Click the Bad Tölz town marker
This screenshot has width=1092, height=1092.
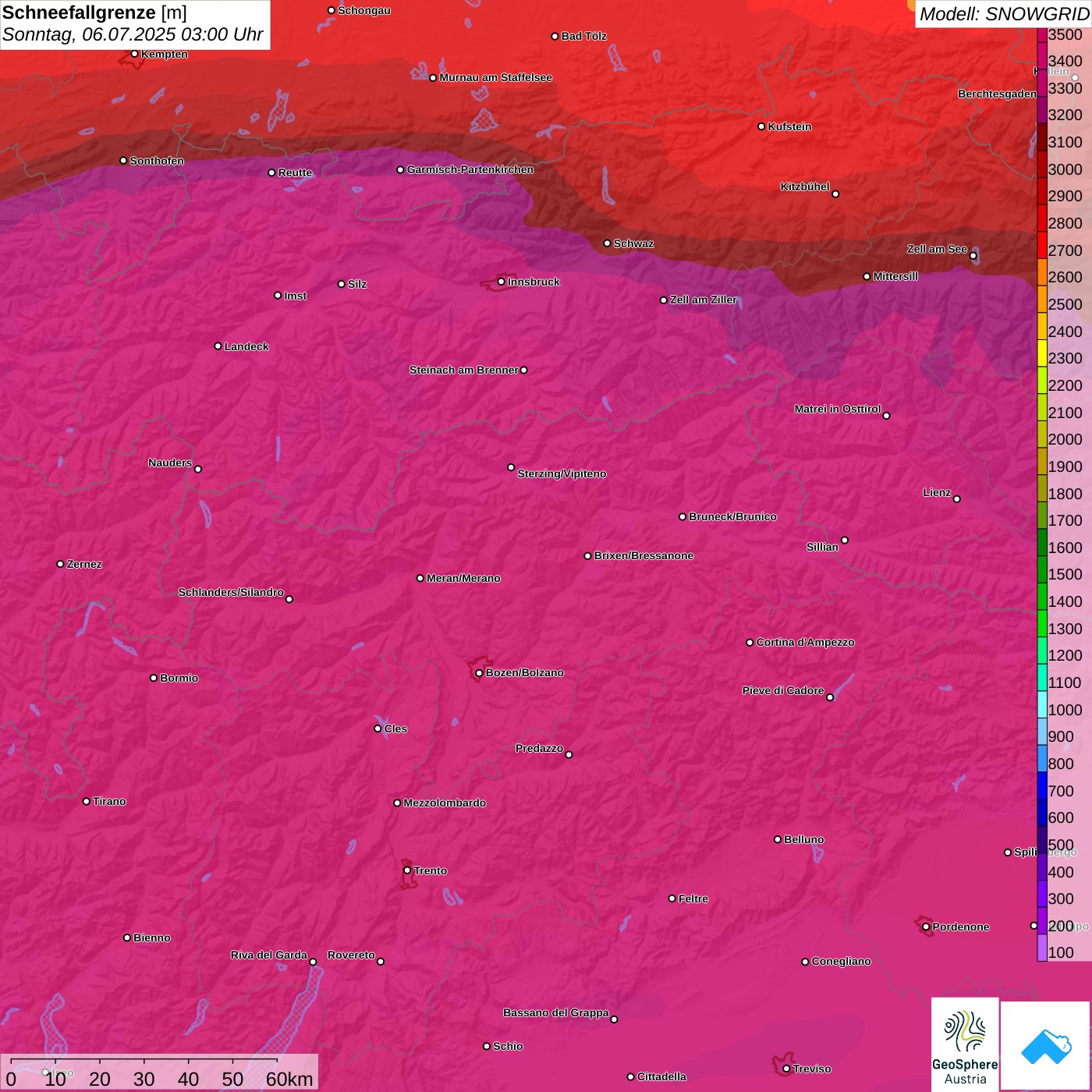click(x=555, y=37)
